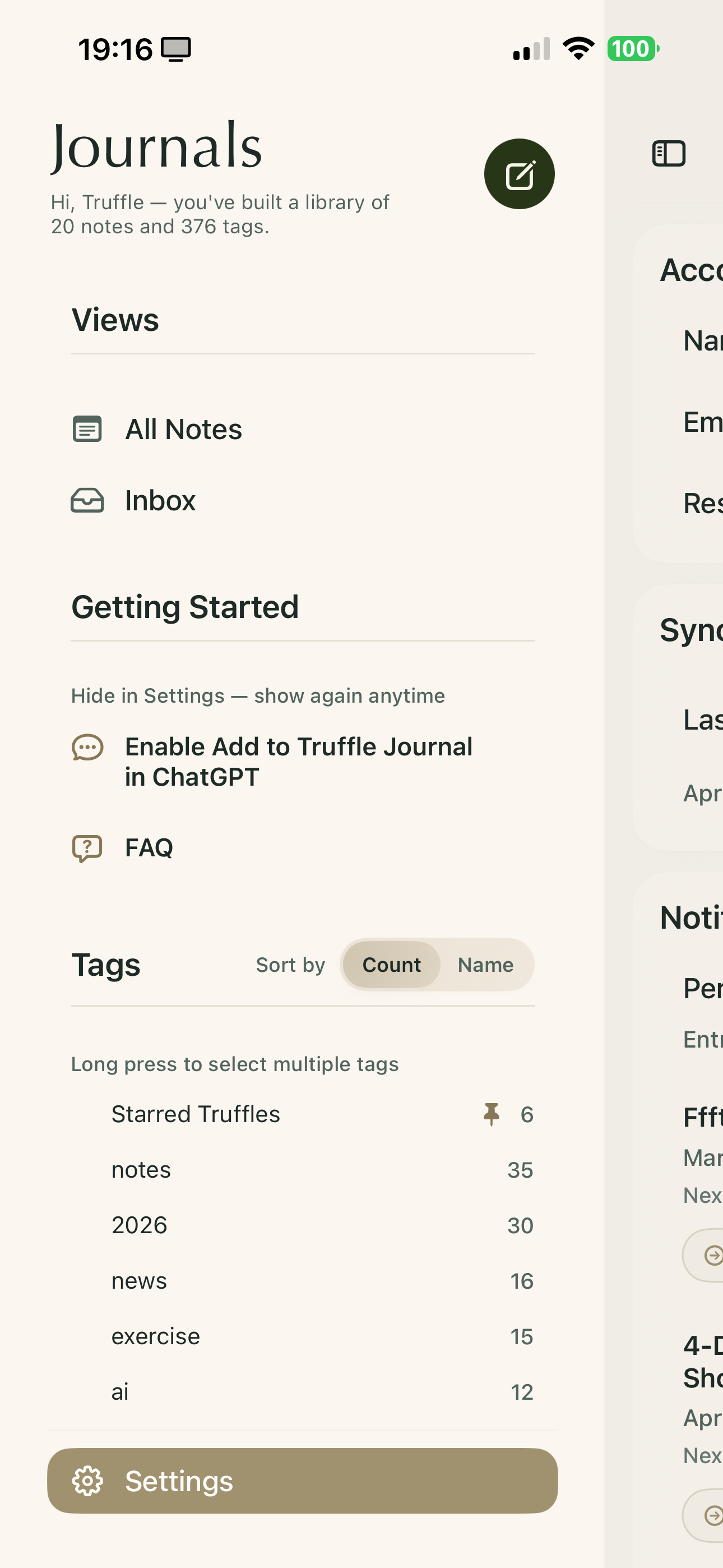Open the All Notes view
Viewport: 723px width, 1568px height.
coord(303,429)
